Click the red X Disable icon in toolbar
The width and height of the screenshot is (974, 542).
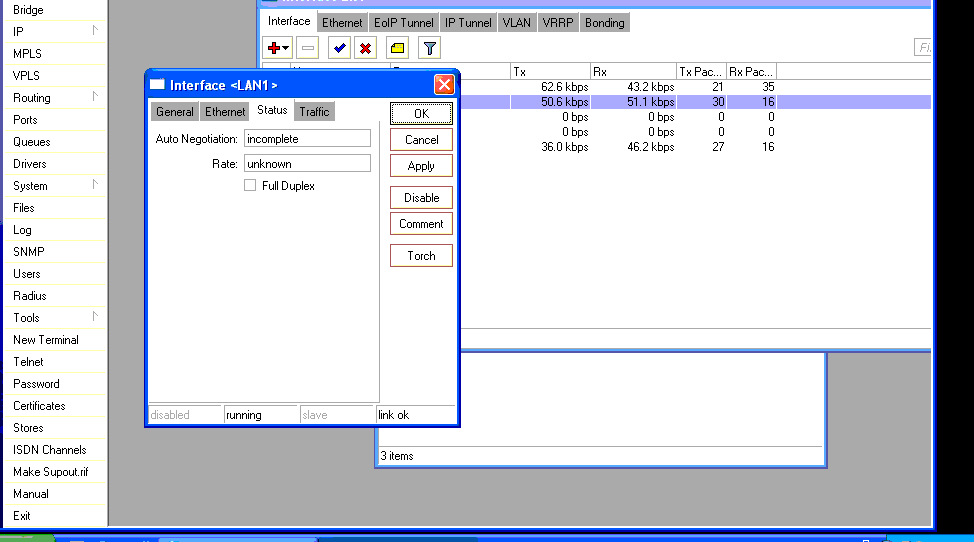[366, 48]
